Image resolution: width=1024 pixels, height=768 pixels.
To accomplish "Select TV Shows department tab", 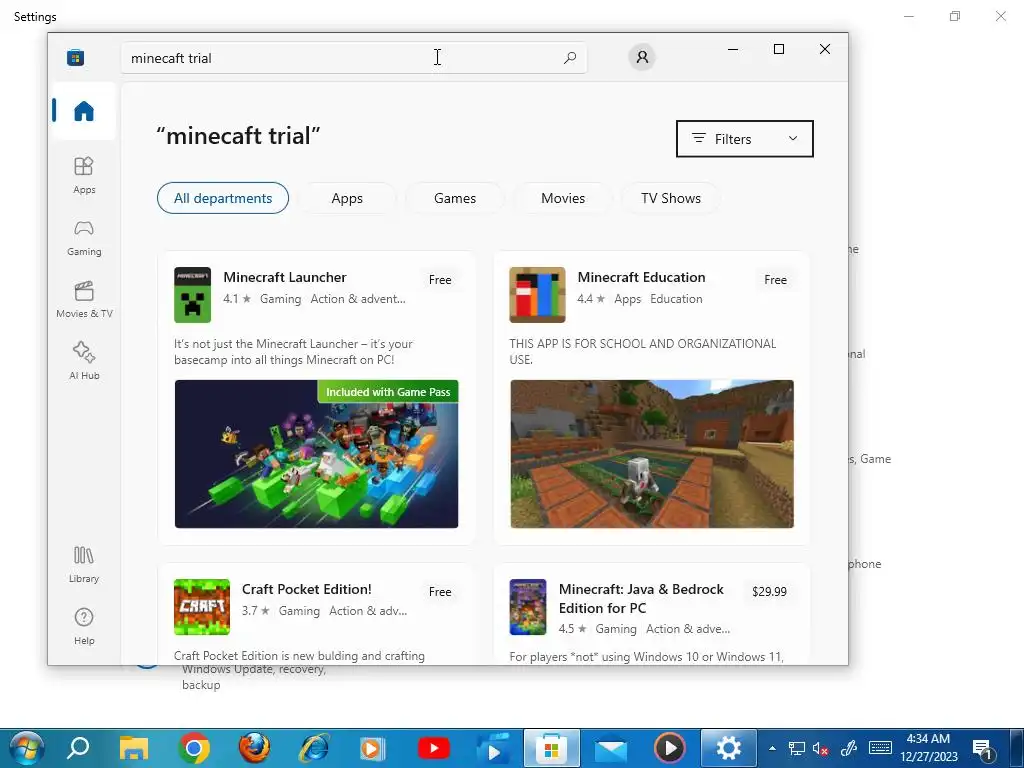I will point(671,198).
